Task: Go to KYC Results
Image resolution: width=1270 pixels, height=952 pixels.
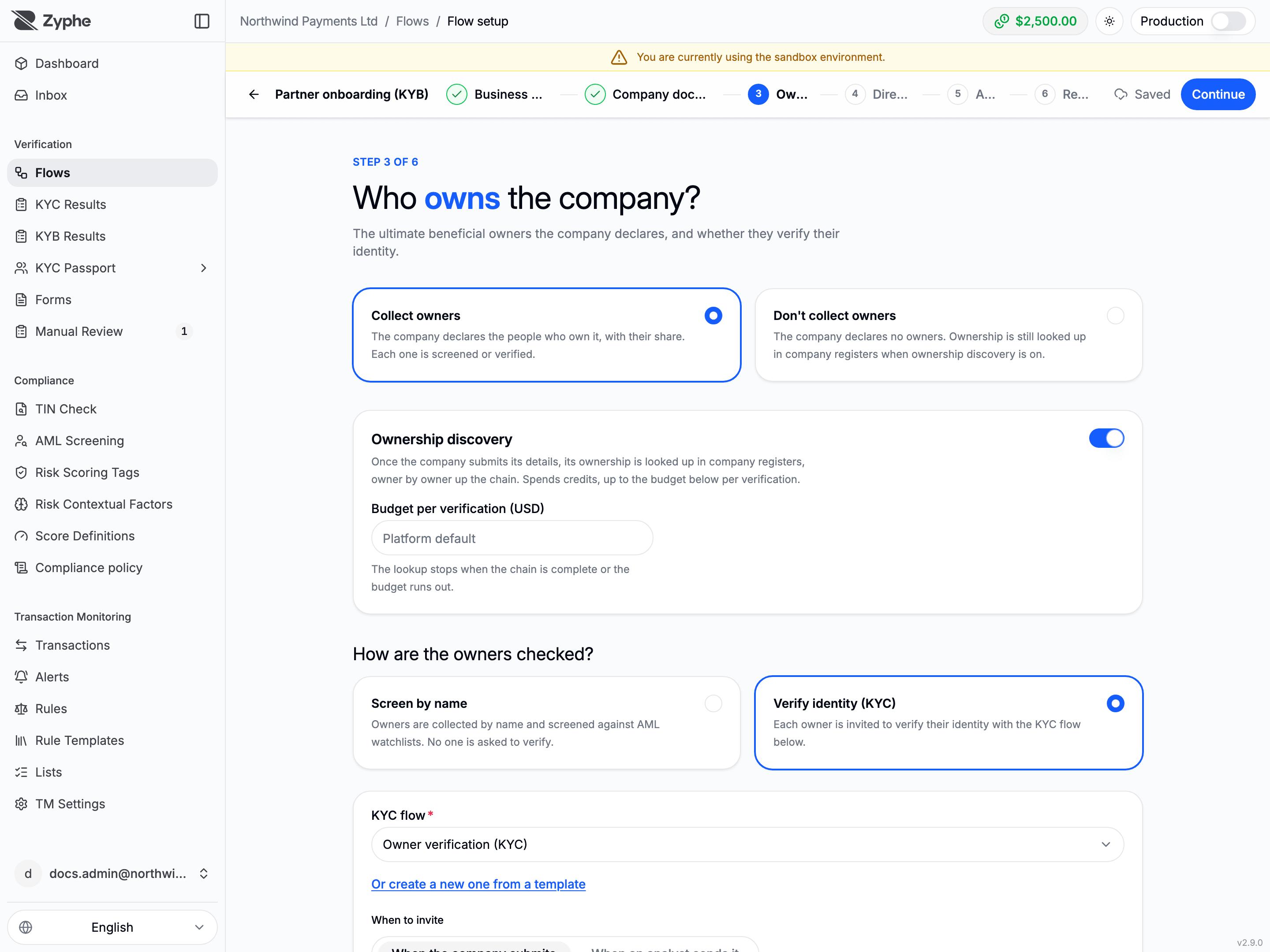Action: tap(112, 205)
